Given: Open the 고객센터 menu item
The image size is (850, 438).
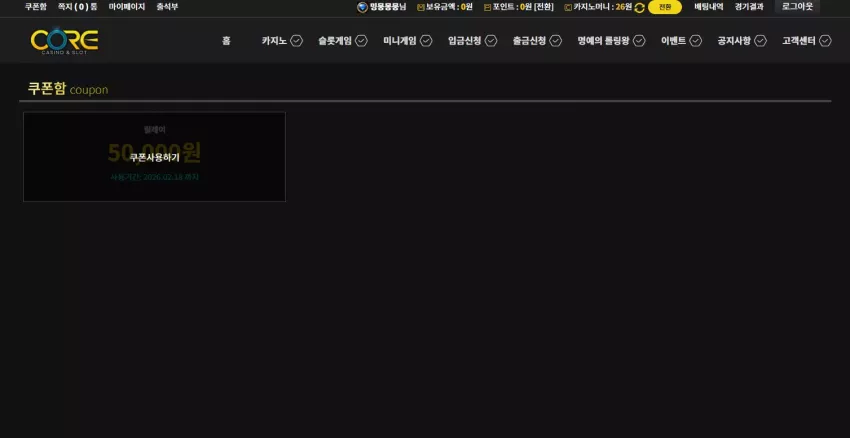Looking at the screenshot, I should click(799, 41).
